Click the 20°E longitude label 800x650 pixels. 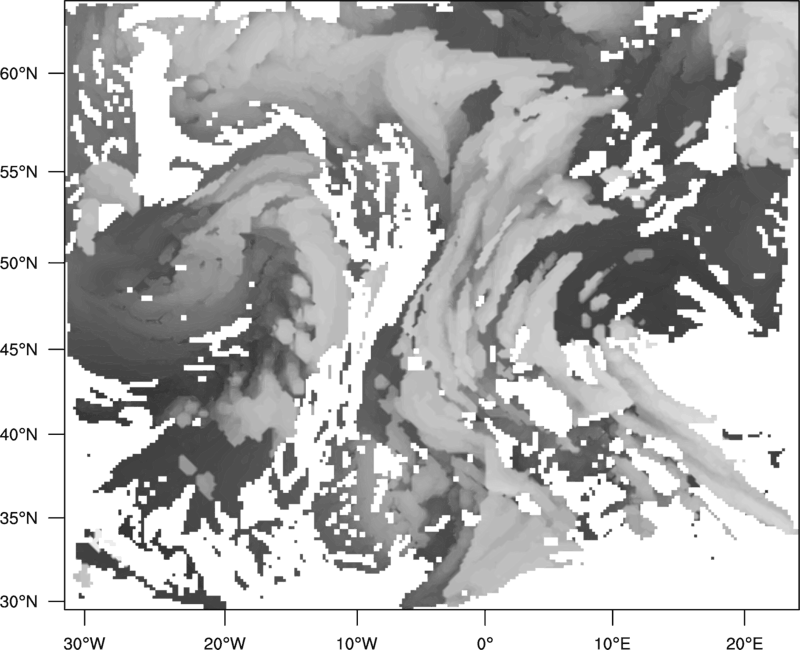pos(744,643)
